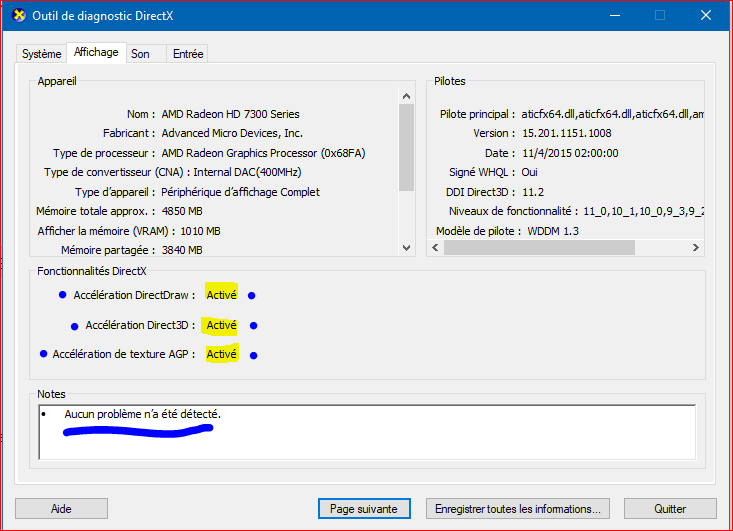The image size is (733, 531).
Task: Click the Aide button
Action: coord(61,509)
